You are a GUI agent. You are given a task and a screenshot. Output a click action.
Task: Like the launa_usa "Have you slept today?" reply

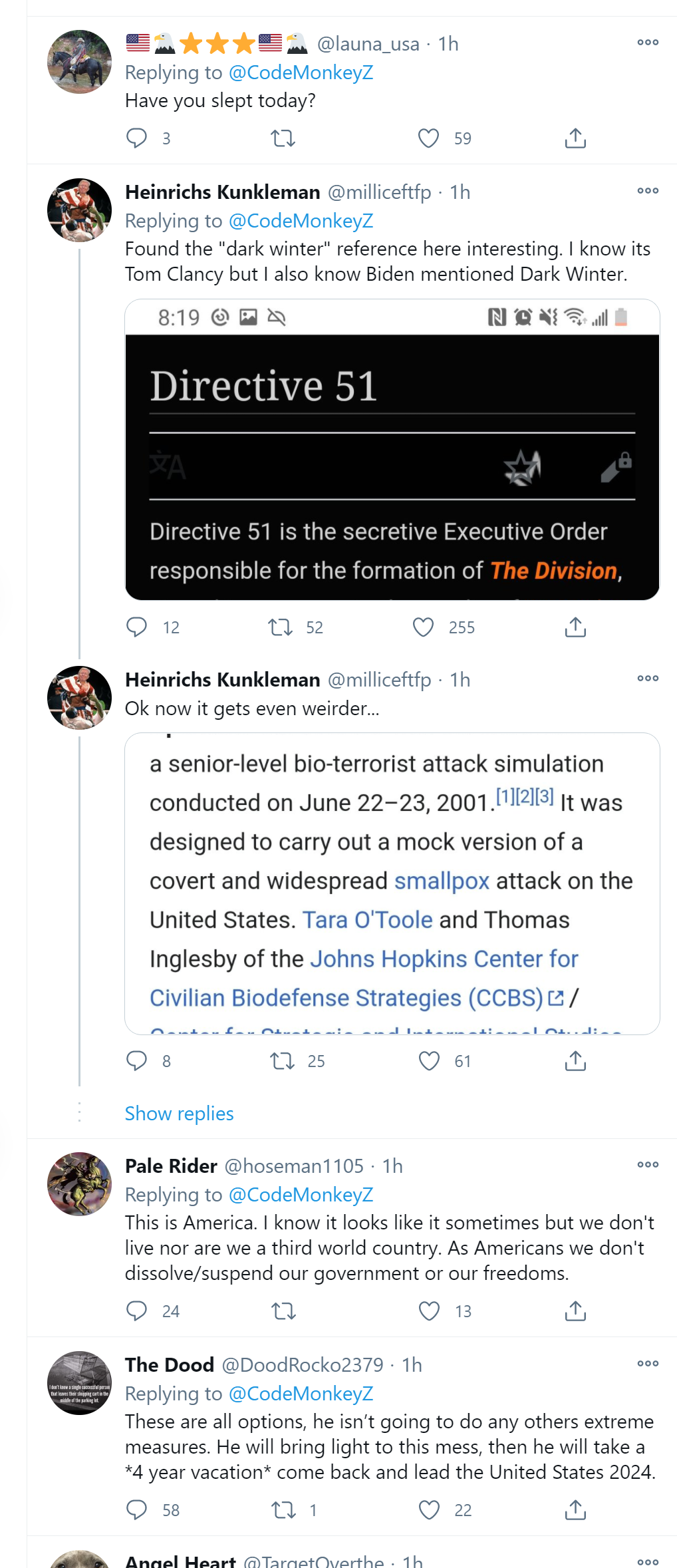pos(428,138)
